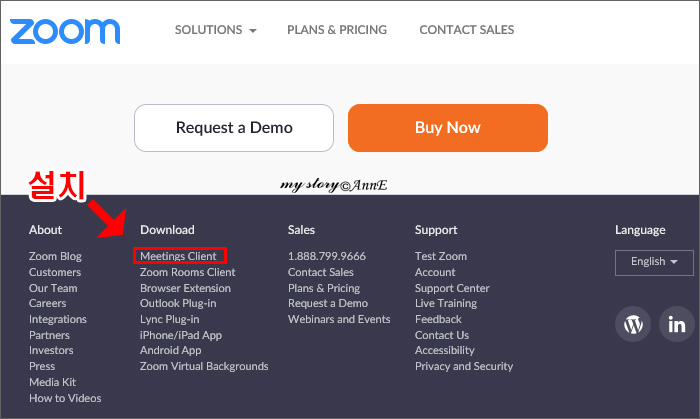Open Zoom Rooms Client link
700x419 pixels.
(x=188, y=272)
